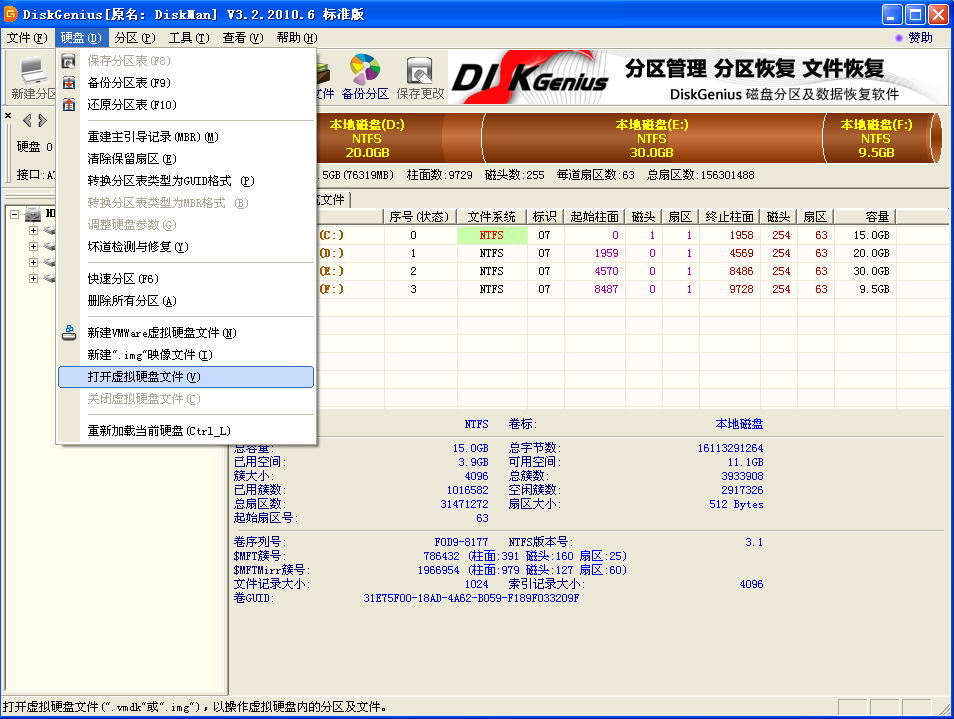Choose 打开虚拟硬盘文件 menu entry

click(186, 377)
